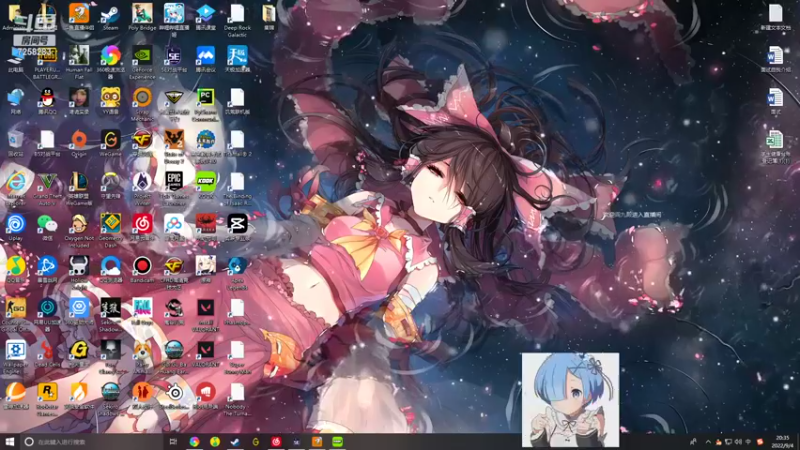Launch Project Winter
The height and width of the screenshot is (450, 800).
pyautogui.click(x=142, y=188)
